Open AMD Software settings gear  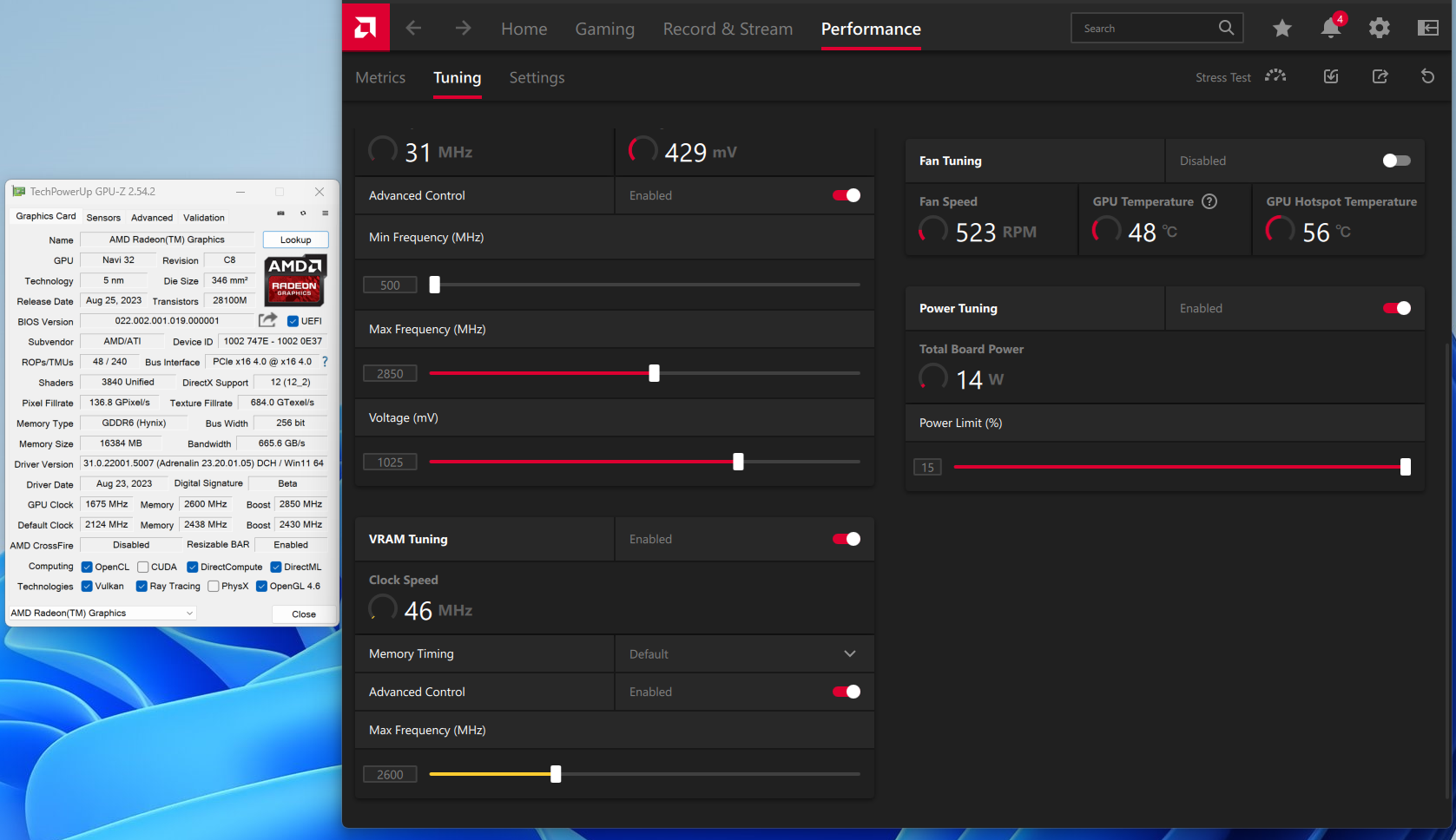tap(1379, 28)
